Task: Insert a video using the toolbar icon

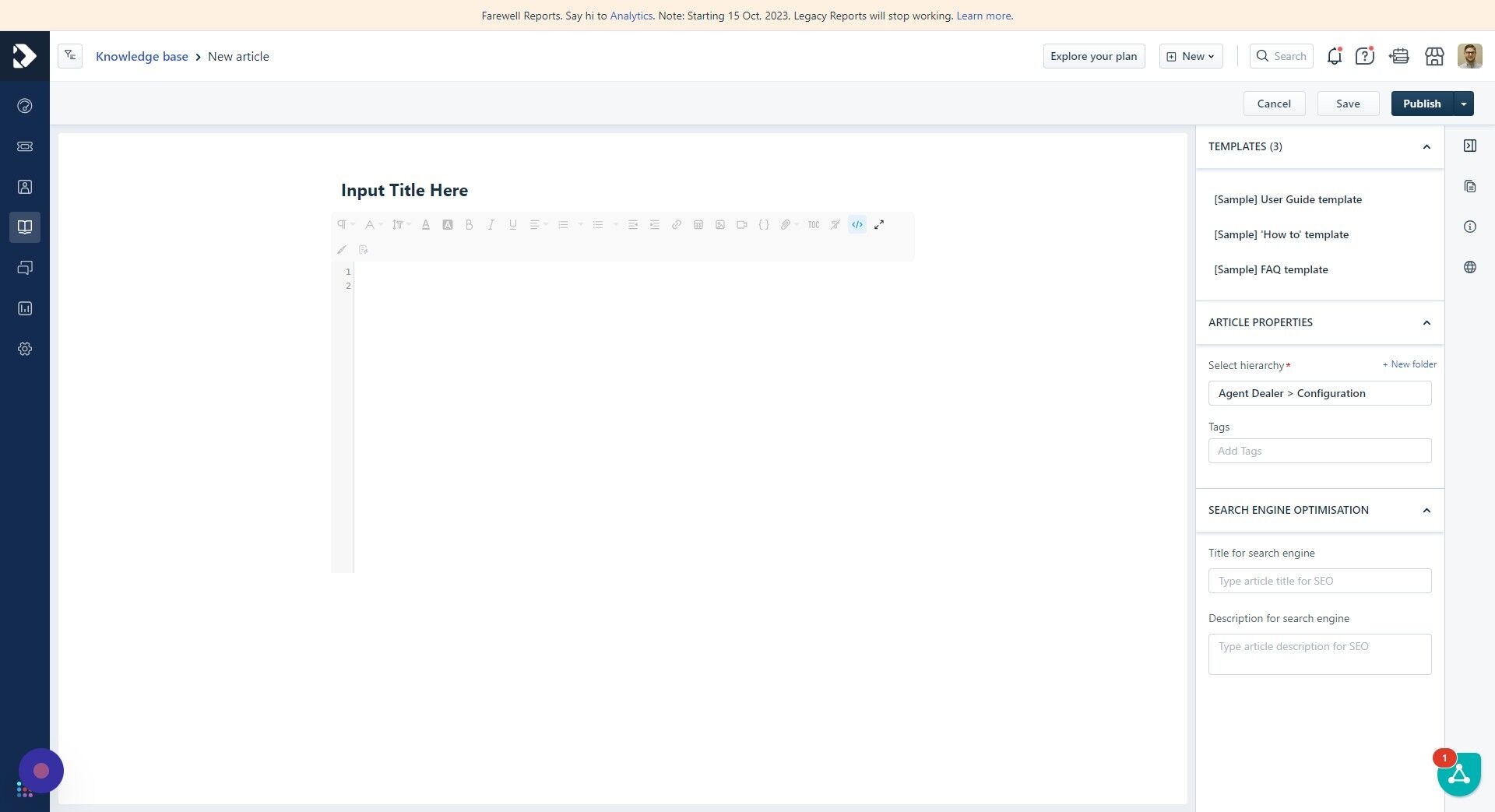Action: click(741, 224)
